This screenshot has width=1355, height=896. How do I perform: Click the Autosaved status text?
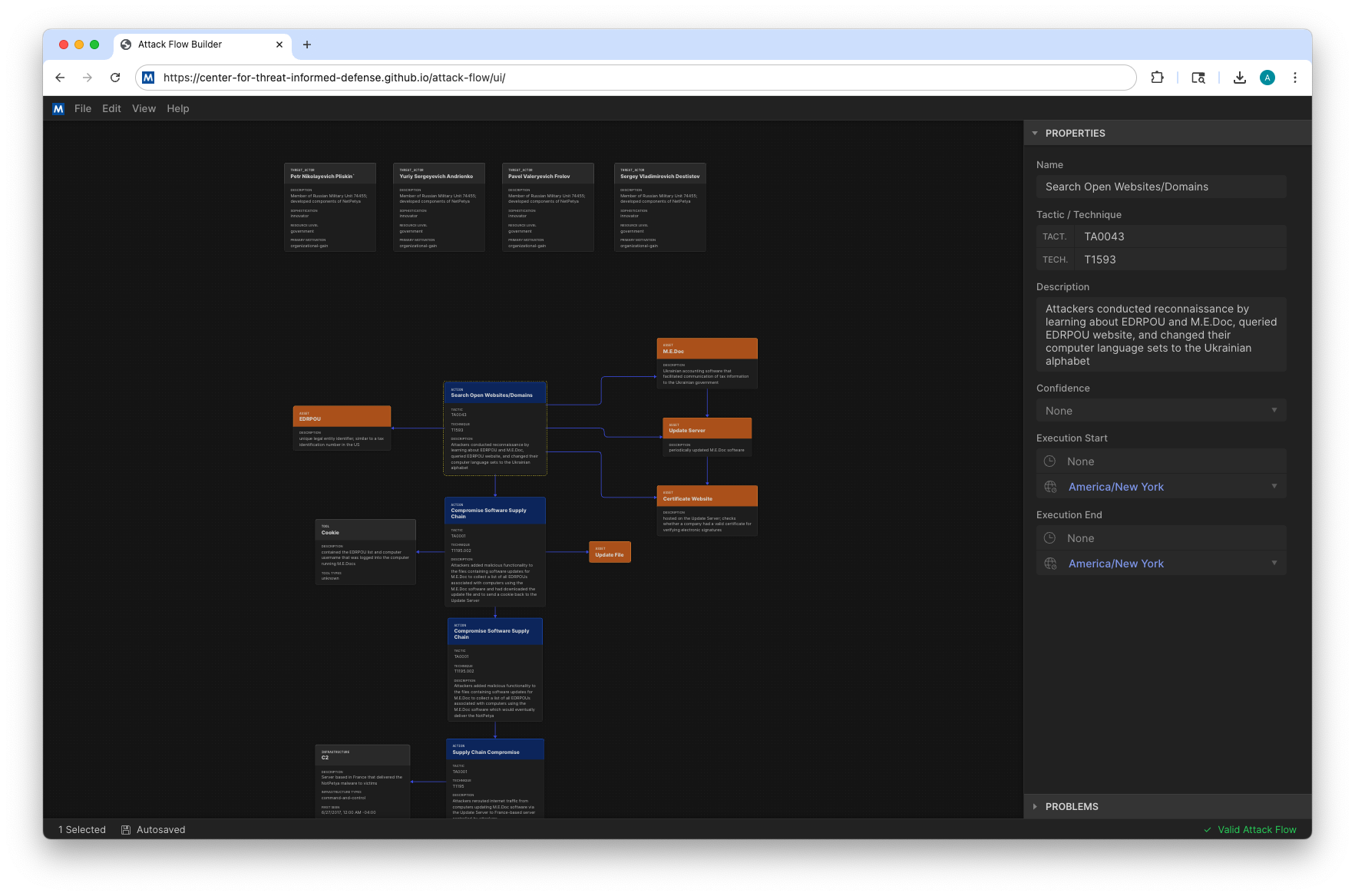(161, 830)
